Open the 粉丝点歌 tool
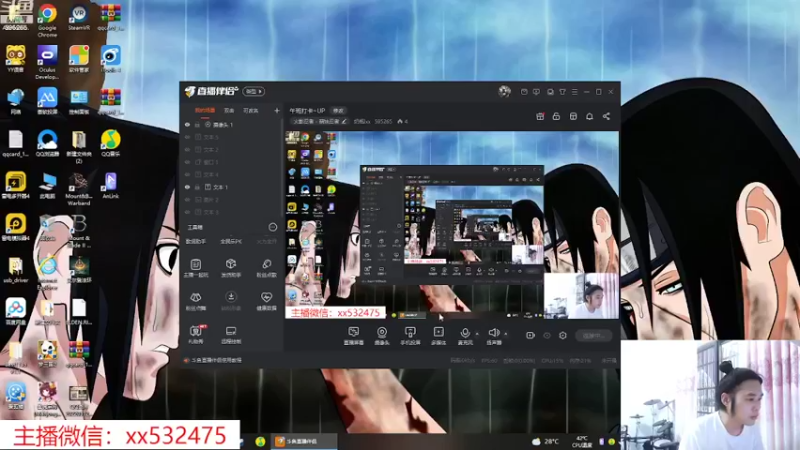This screenshot has width=800, height=450. pyautogui.click(x=266, y=268)
